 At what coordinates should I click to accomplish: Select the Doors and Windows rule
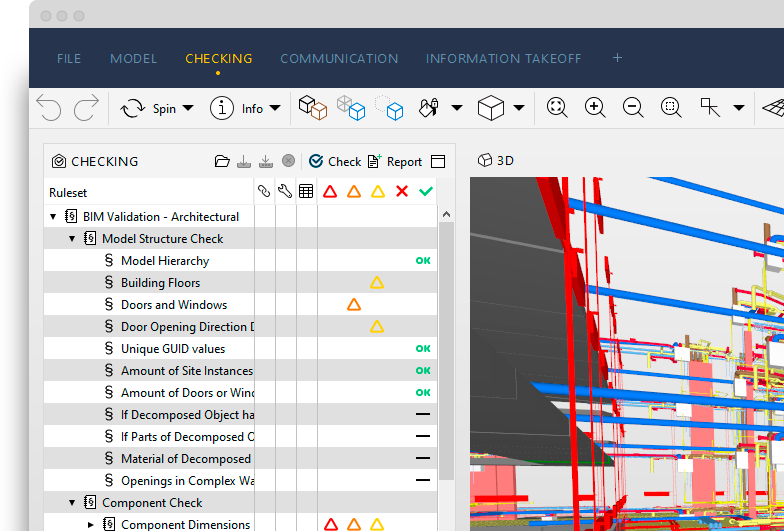pyautogui.click(x=174, y=305)
